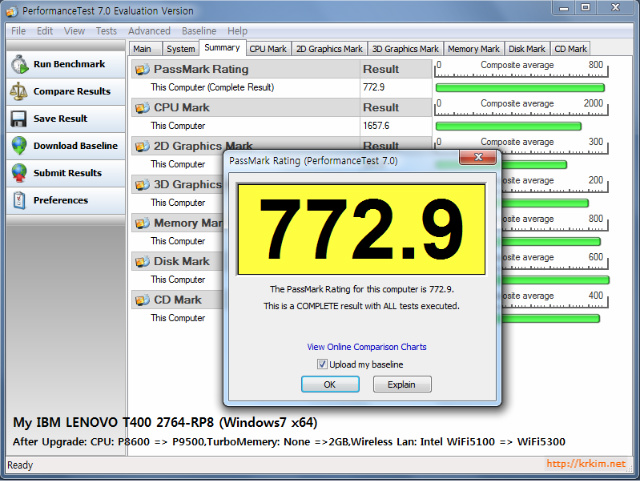This screenshot has height=481, width=640.
Task: Minimize the PerformanceTest window
Action: pos(564,8)
